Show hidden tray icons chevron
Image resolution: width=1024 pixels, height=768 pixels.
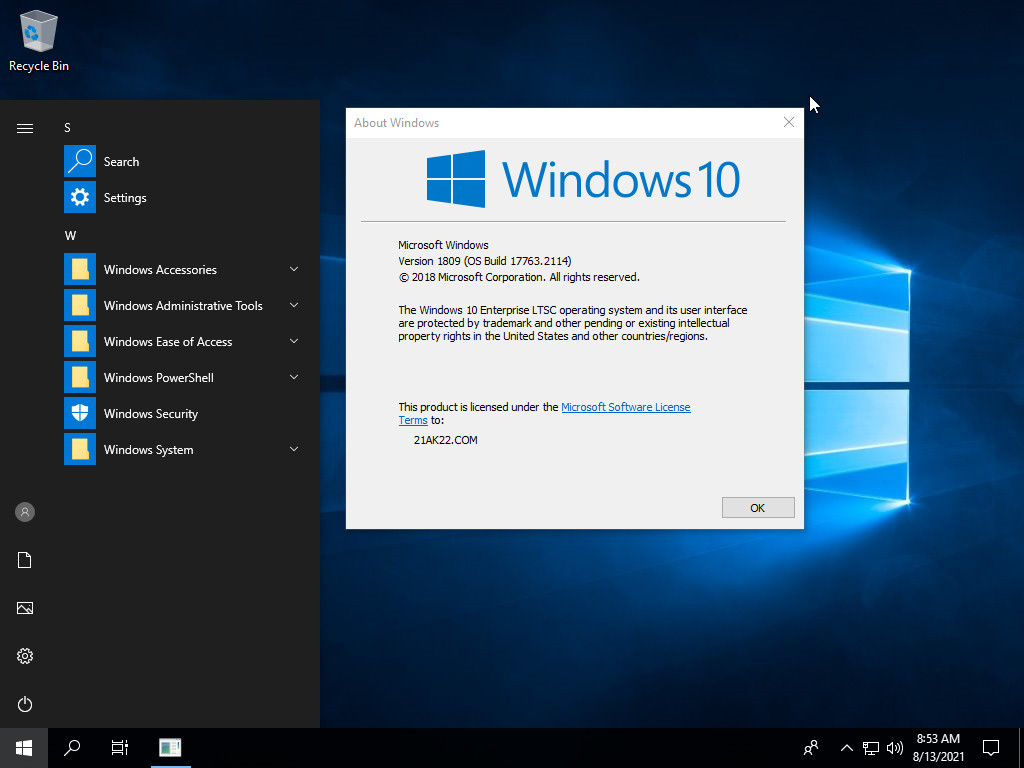846,748
